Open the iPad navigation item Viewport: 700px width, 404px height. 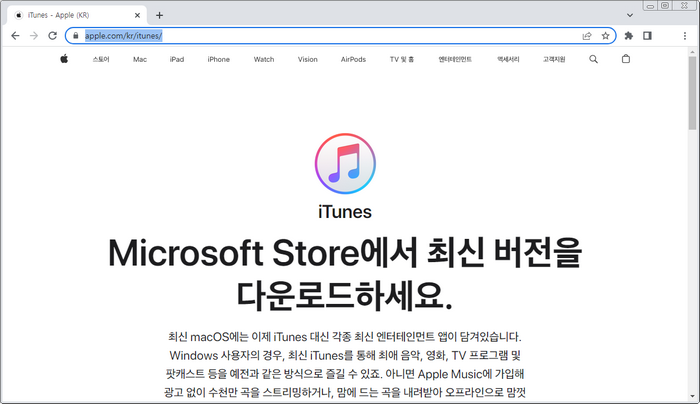coord(177,59)
